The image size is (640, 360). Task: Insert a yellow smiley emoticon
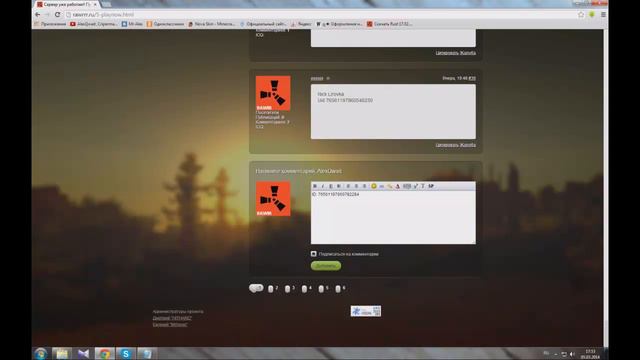[x=373, y=186]
